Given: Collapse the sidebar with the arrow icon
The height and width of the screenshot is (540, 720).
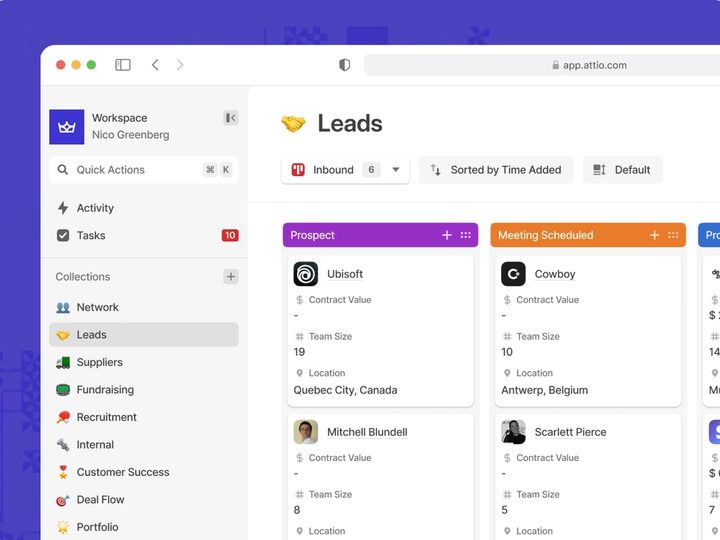Looking at the screenshot, I should point(231,118).
